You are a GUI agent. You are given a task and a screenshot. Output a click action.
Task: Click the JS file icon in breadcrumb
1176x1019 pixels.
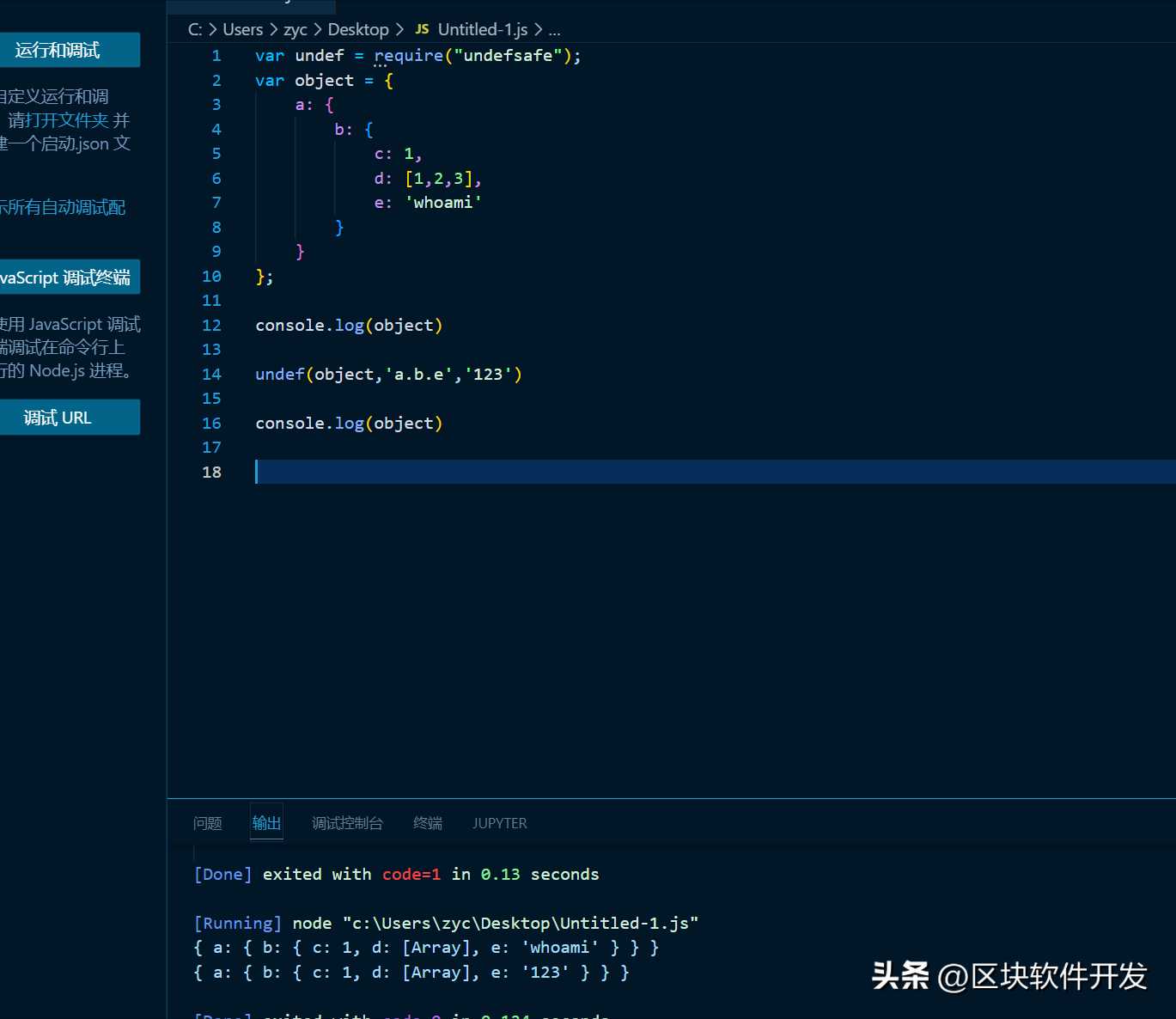422,29
